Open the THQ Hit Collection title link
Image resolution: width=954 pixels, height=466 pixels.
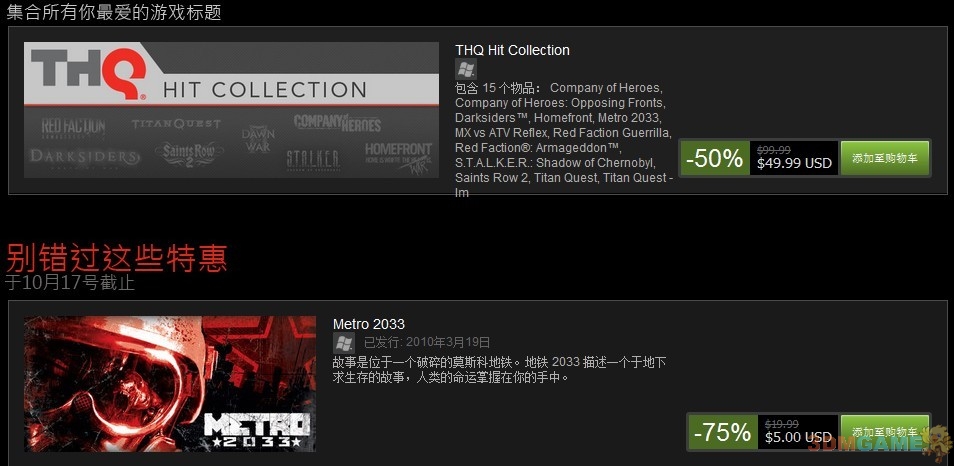click(512, 50)
